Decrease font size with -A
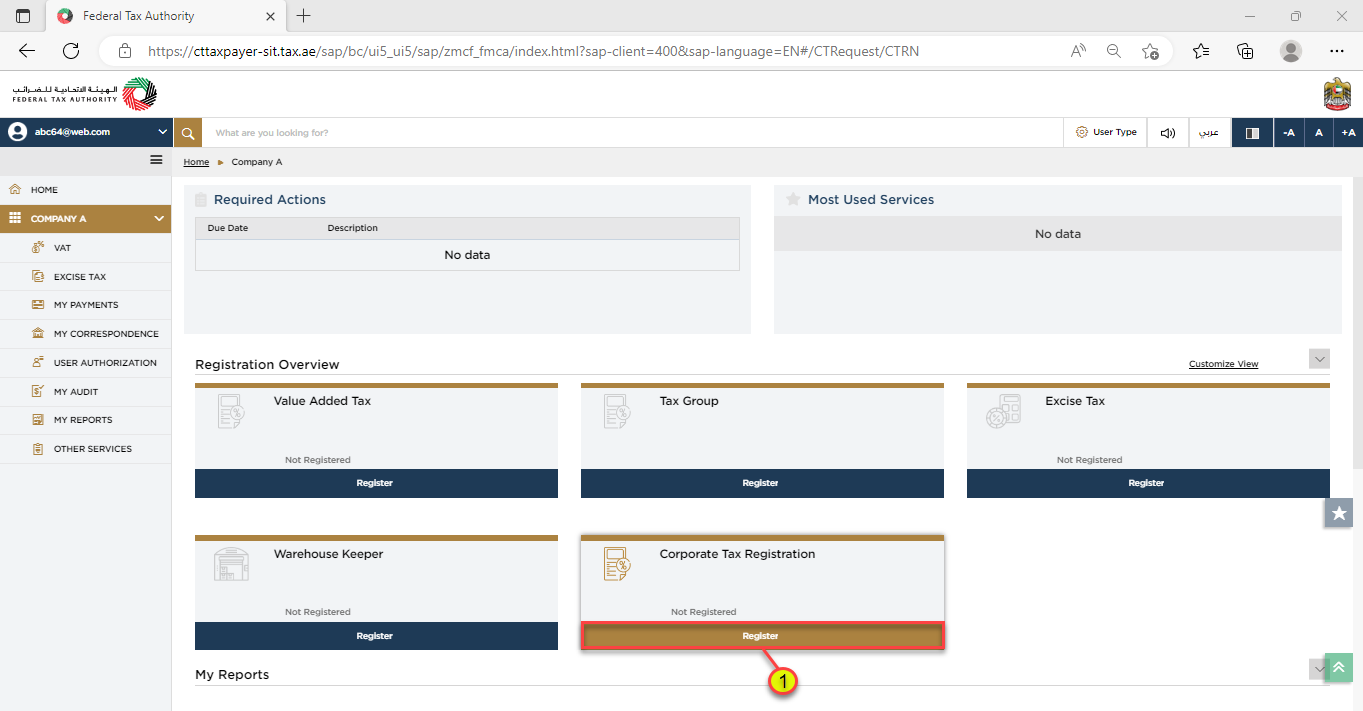This screenshot has height=711, width=1363. [1289, 132]
